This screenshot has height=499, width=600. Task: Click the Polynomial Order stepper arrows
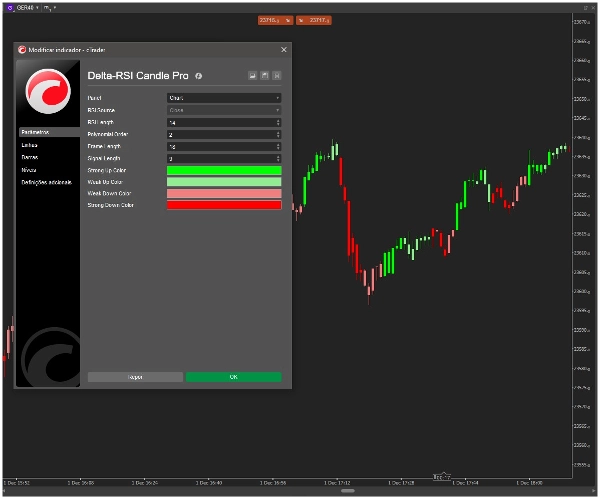point(278,135)
